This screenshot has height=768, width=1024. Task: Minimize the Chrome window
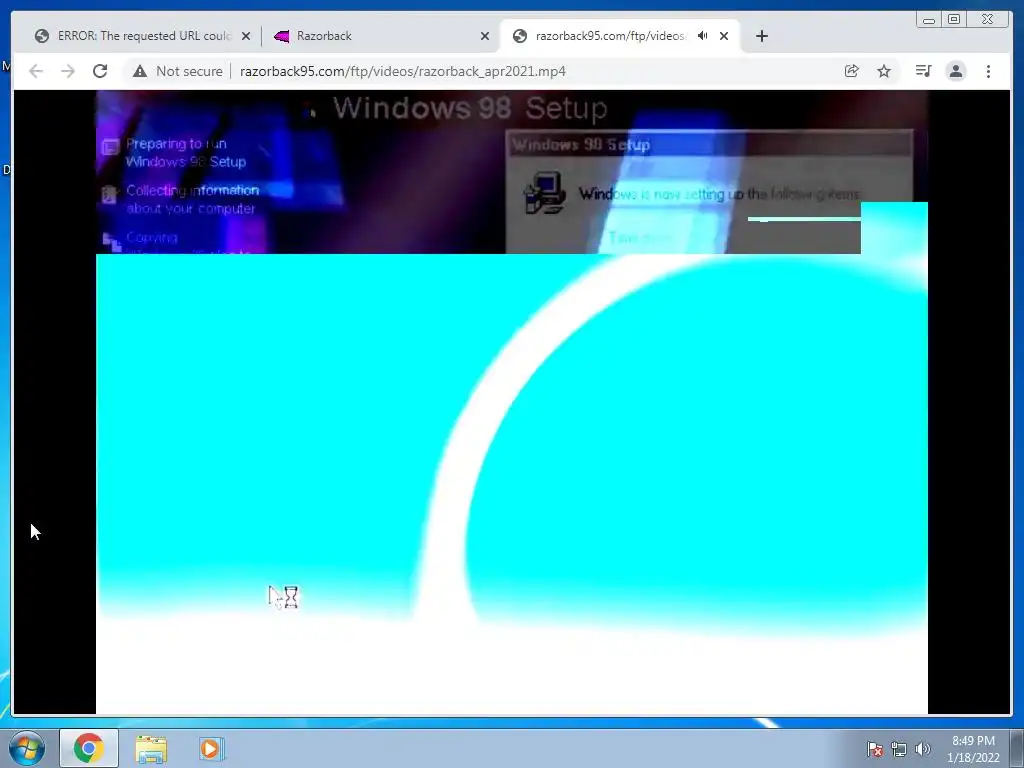pyautogui.click(x=929, y=20)
